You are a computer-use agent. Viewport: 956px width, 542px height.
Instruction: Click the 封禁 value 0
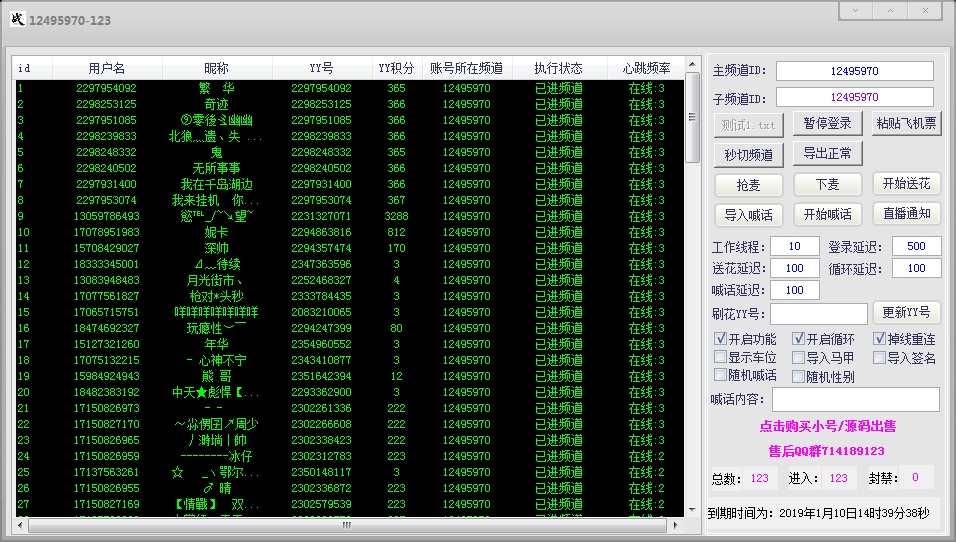tap(915, 477)
